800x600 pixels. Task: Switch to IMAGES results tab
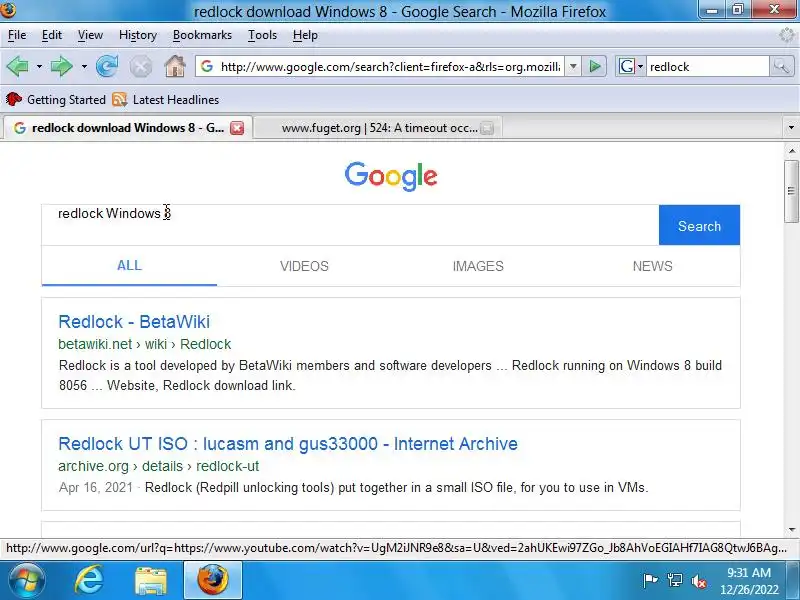point(478,266)
